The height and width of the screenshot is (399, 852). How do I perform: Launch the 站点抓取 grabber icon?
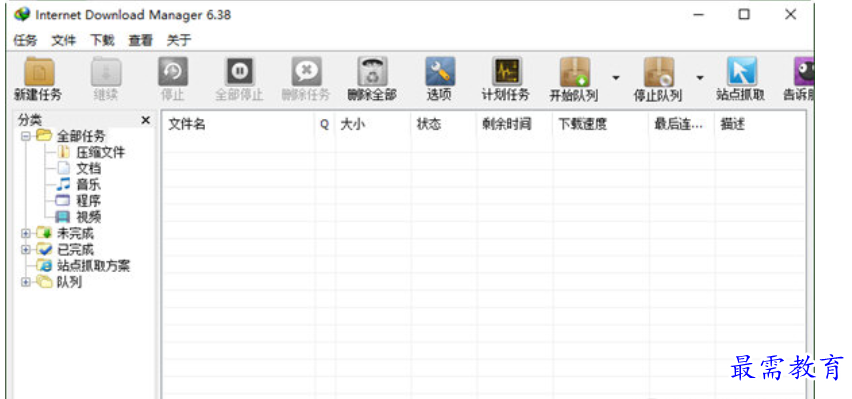(x=742, y=72)
